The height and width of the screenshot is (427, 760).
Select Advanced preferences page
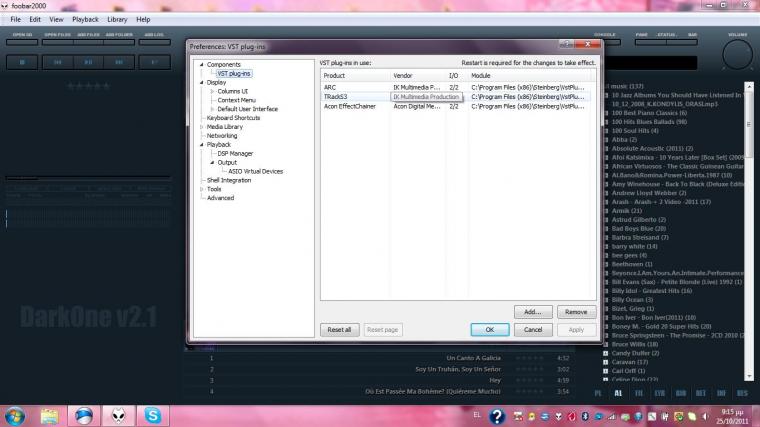tap(221, 198)
